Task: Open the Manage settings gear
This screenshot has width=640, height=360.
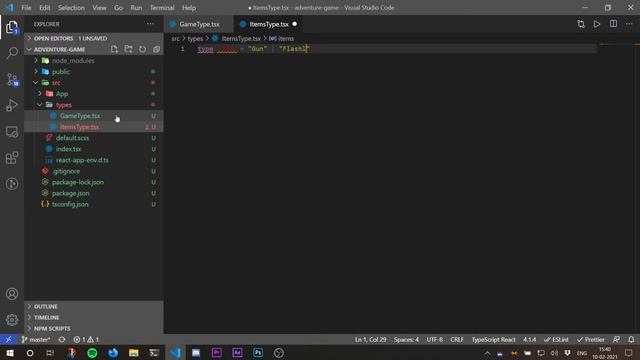Action: coord(12,320)
